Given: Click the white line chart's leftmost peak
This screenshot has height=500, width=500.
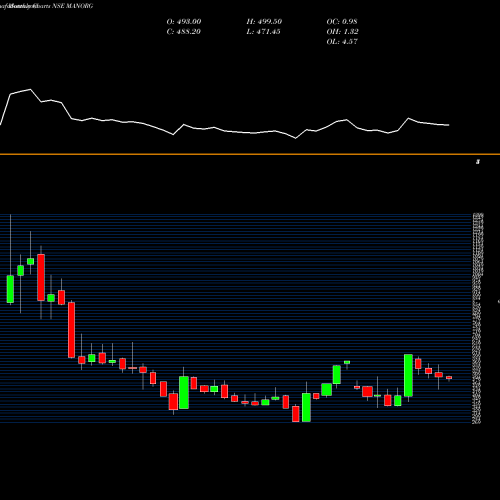Looking at the screenshot, I should coord(30,89).
